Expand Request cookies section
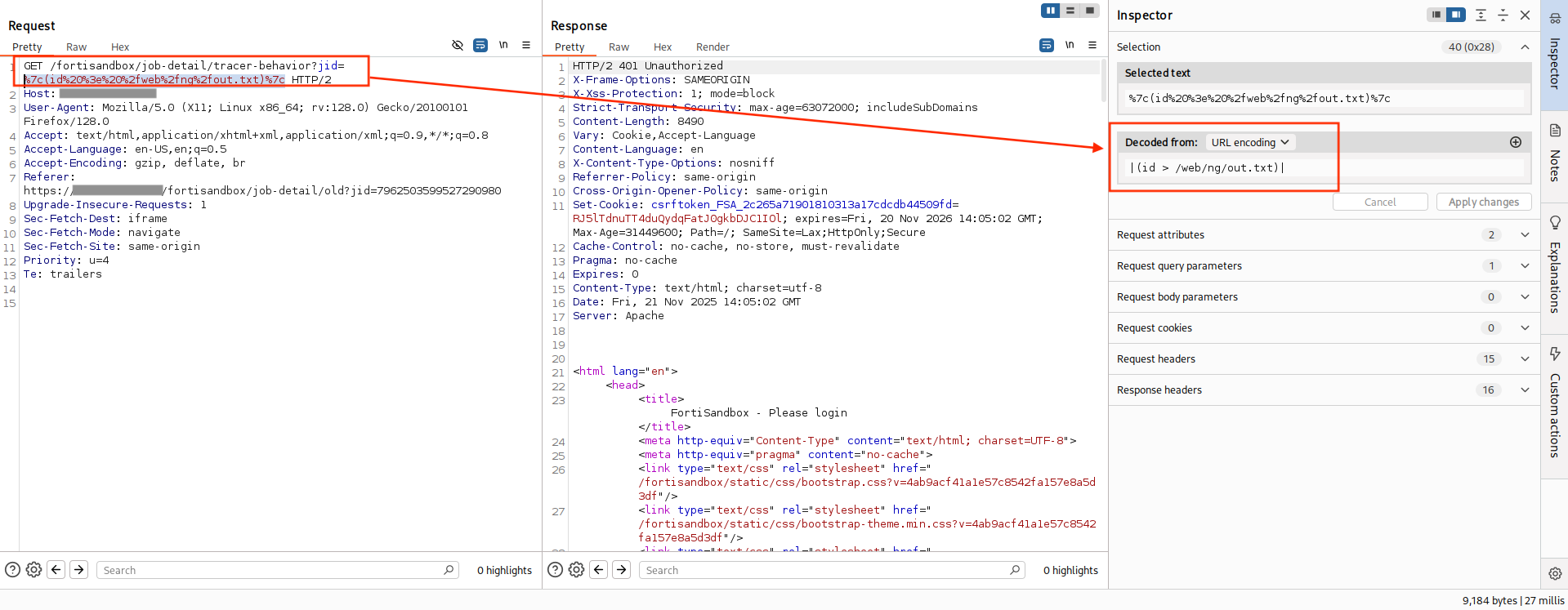 (1324, 328)
